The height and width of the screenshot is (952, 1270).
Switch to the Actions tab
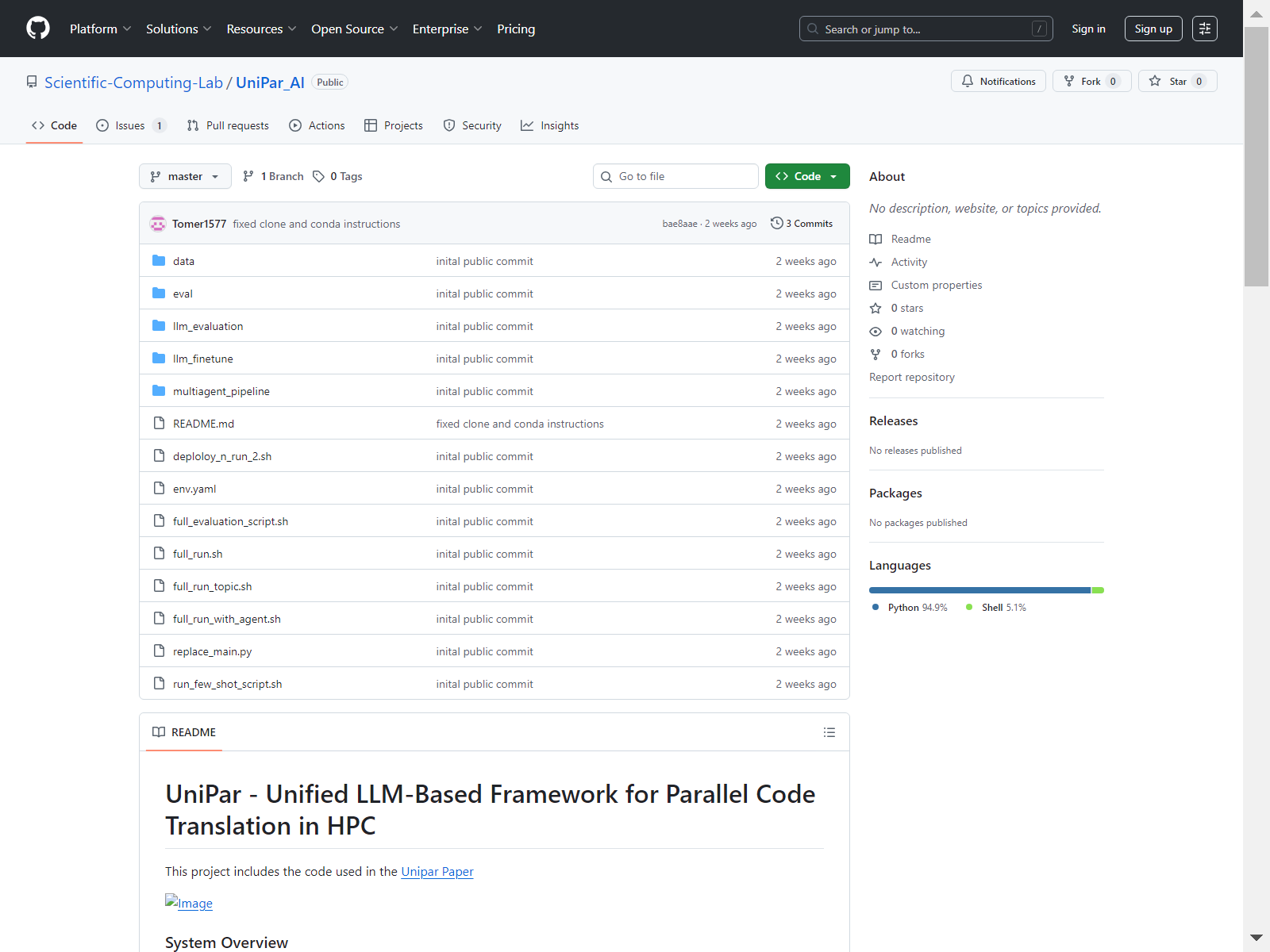(x=317, y=125)
